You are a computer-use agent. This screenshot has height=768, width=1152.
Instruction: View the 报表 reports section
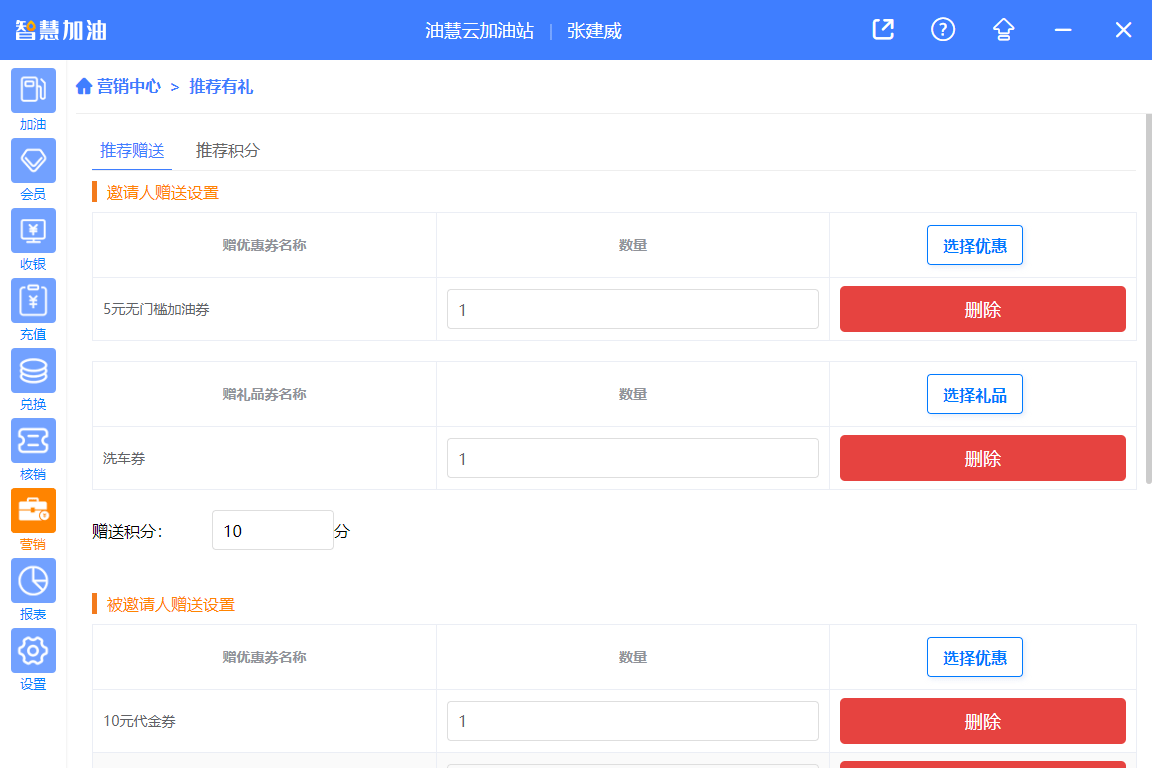(33, 580)
